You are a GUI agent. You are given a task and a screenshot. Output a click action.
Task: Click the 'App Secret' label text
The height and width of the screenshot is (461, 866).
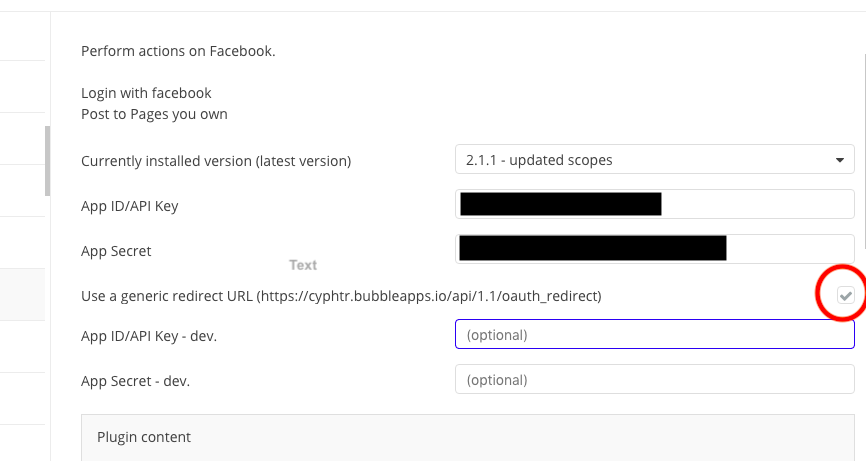[x=116, y=251]
